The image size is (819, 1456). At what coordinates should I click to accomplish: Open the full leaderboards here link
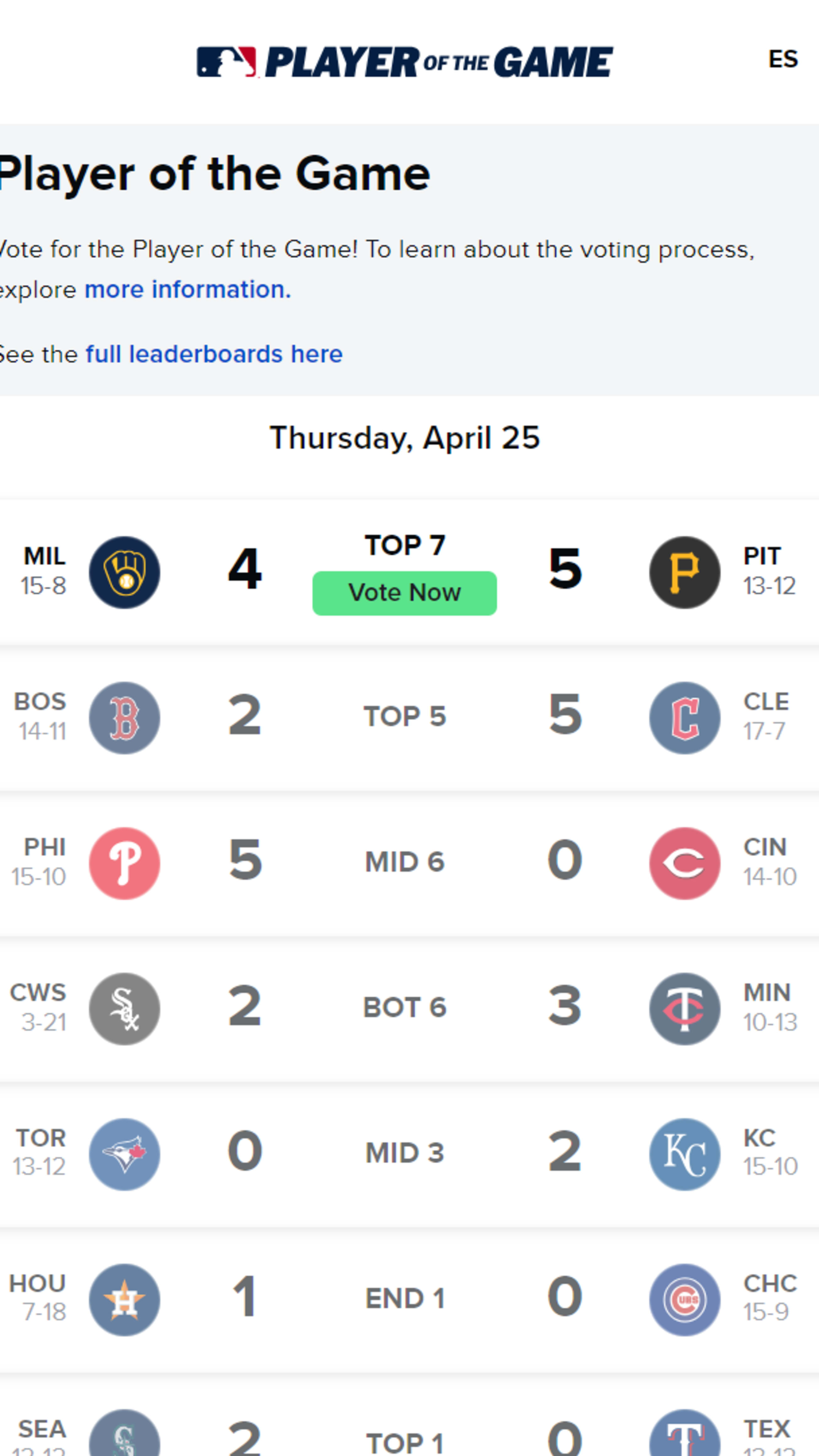click(214, 354)
